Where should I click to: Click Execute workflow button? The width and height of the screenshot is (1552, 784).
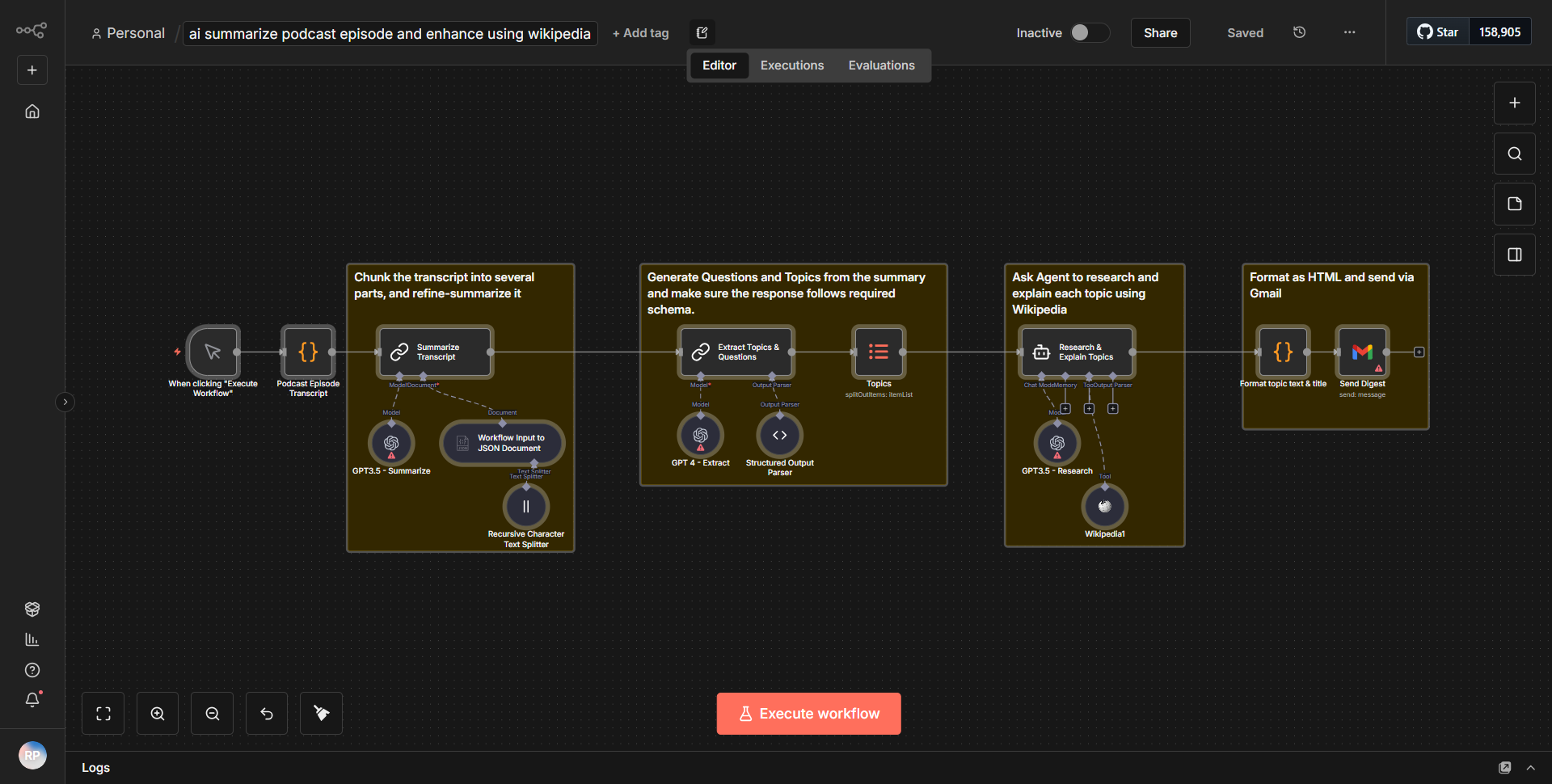808,714
